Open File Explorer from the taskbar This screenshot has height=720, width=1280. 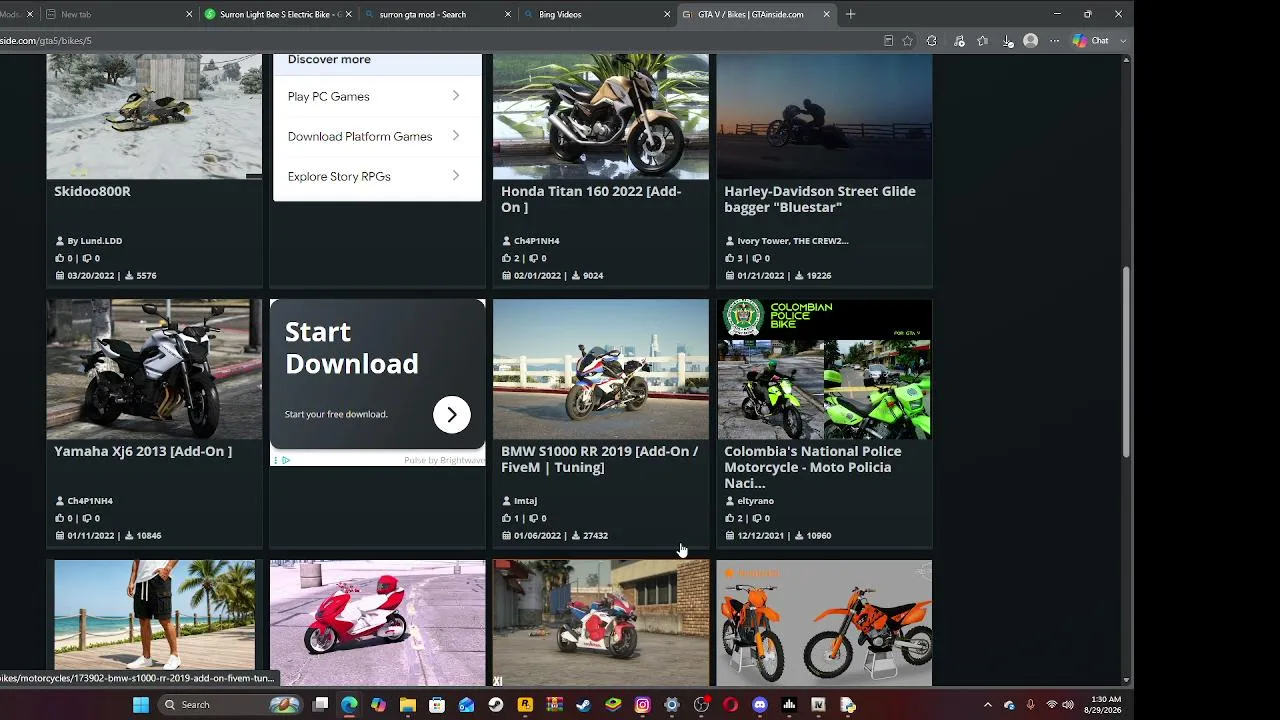click(408, 705)
